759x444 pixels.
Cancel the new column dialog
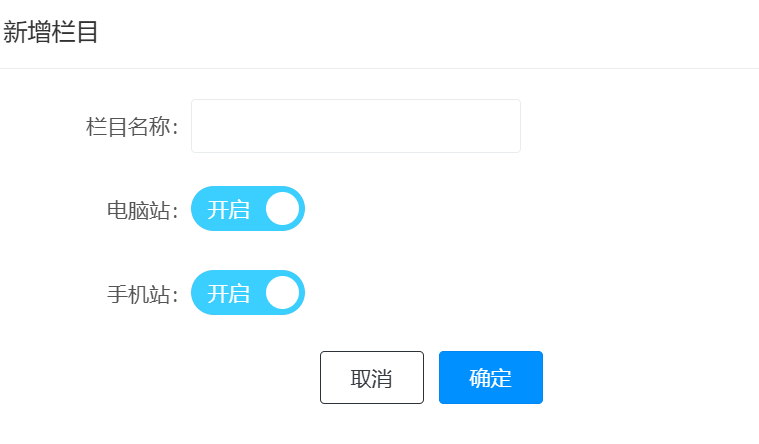pos(371,378)
